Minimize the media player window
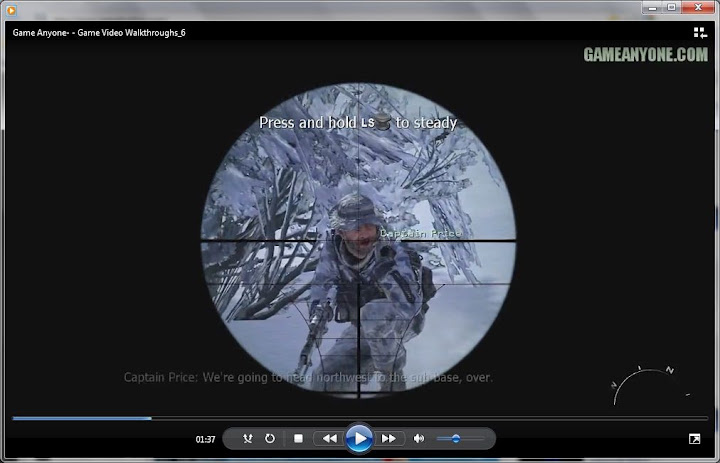720x463 pixels. (x=652, y=7)
